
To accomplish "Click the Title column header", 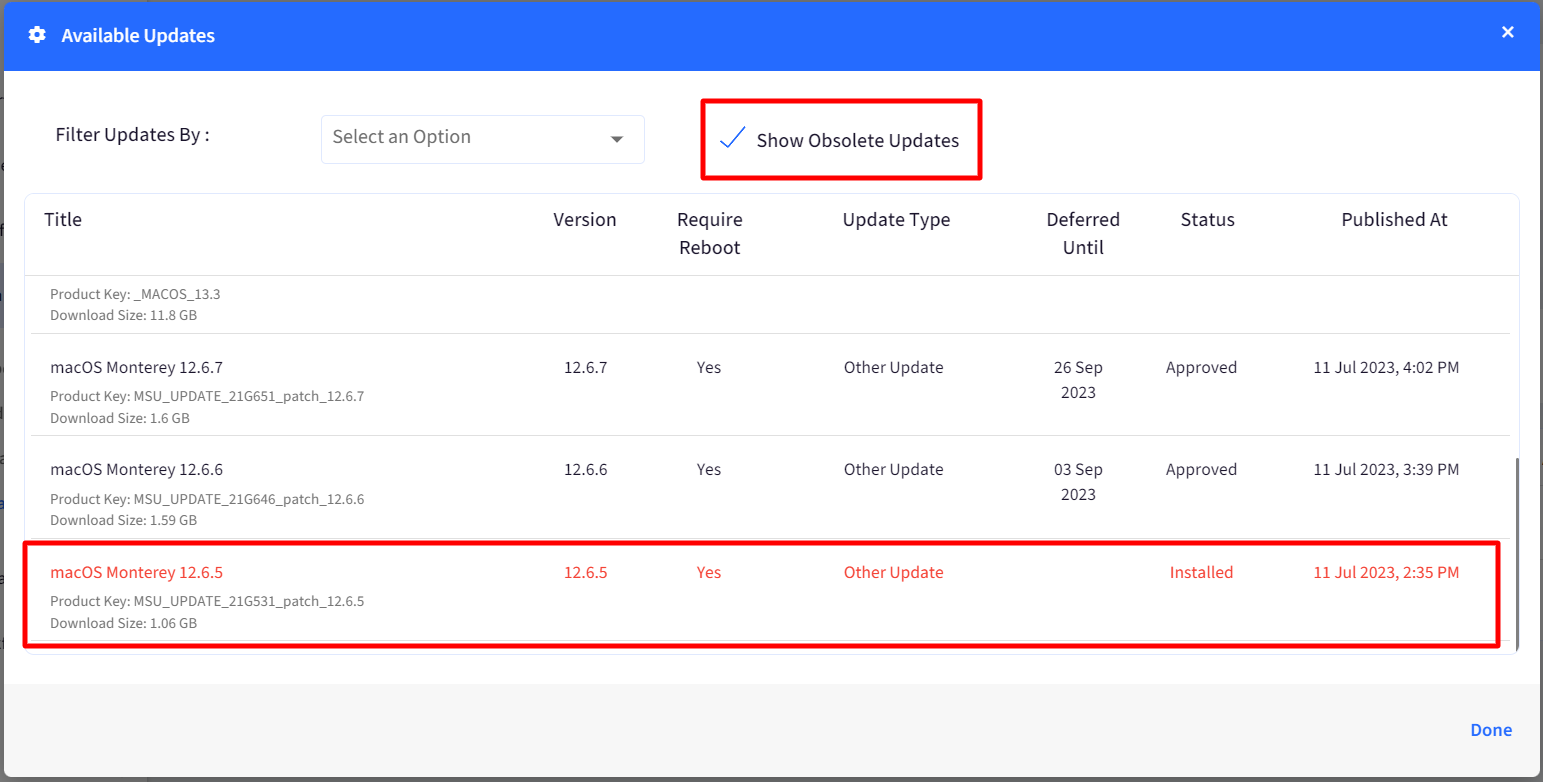I will [x=63, y=219].
